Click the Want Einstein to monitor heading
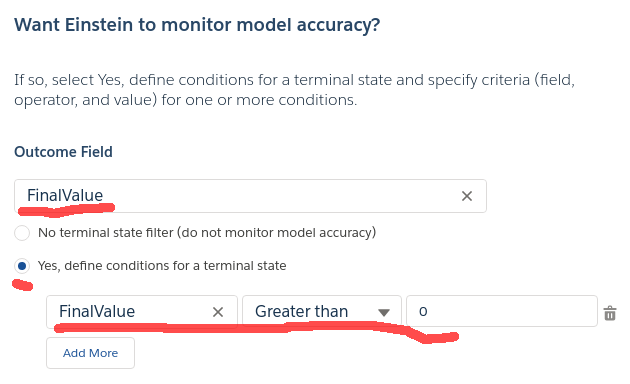 coord(197,25)
